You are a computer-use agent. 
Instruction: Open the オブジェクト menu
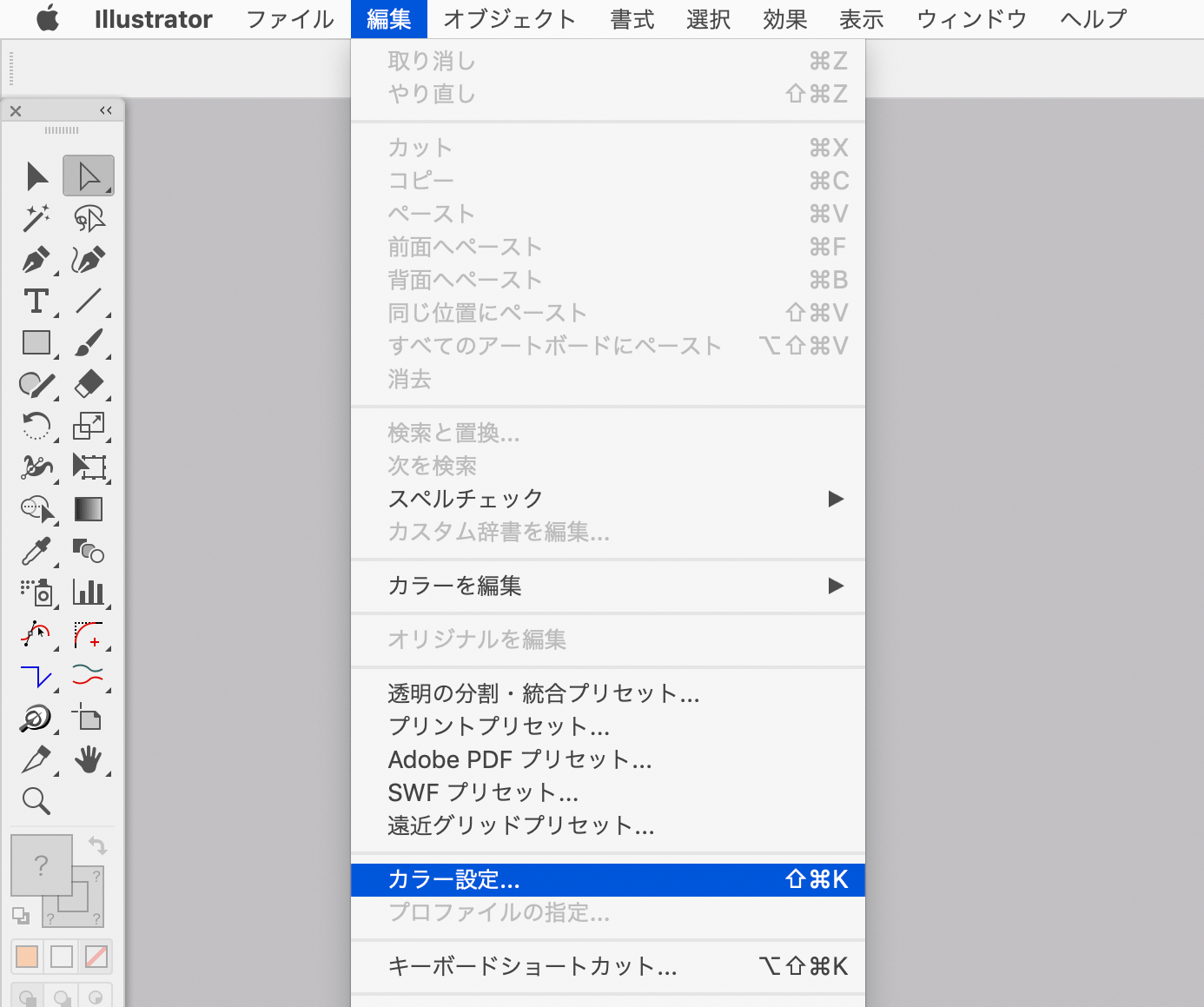pos(510,19)
